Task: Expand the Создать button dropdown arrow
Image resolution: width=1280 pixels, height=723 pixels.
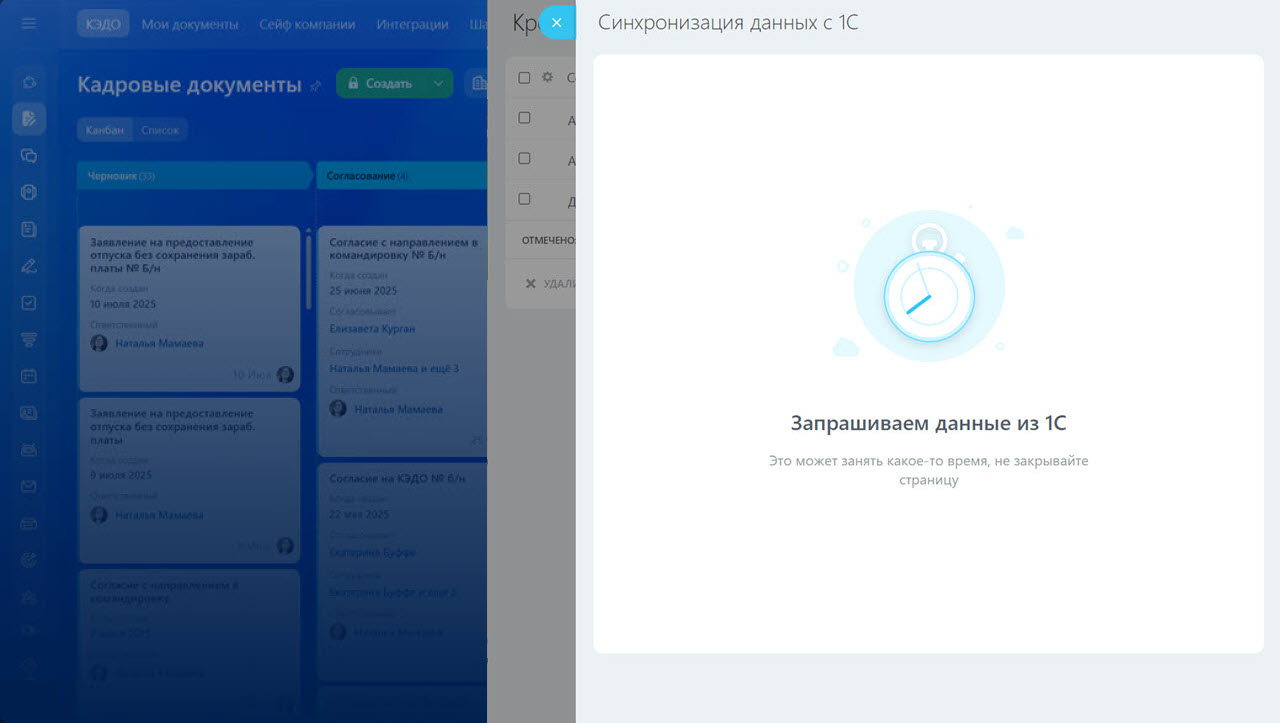Action: pyautogui.click(x=439, y=84)
